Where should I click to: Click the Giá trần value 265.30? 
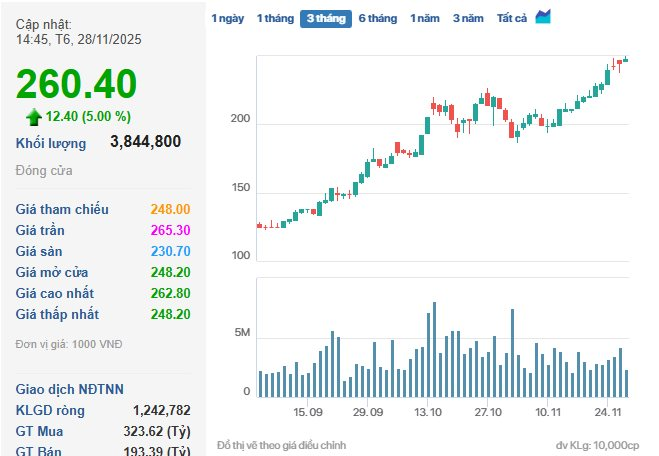pyautogui.click(x=170, y=230)
